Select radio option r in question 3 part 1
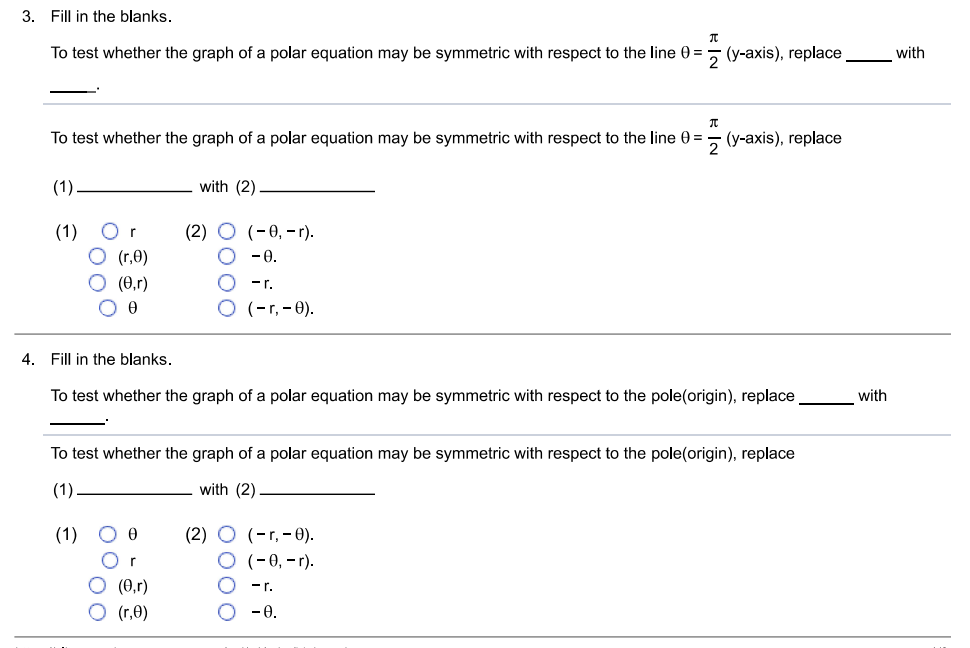970x648 pixels. pyautogui.click(x=110, y=232)
